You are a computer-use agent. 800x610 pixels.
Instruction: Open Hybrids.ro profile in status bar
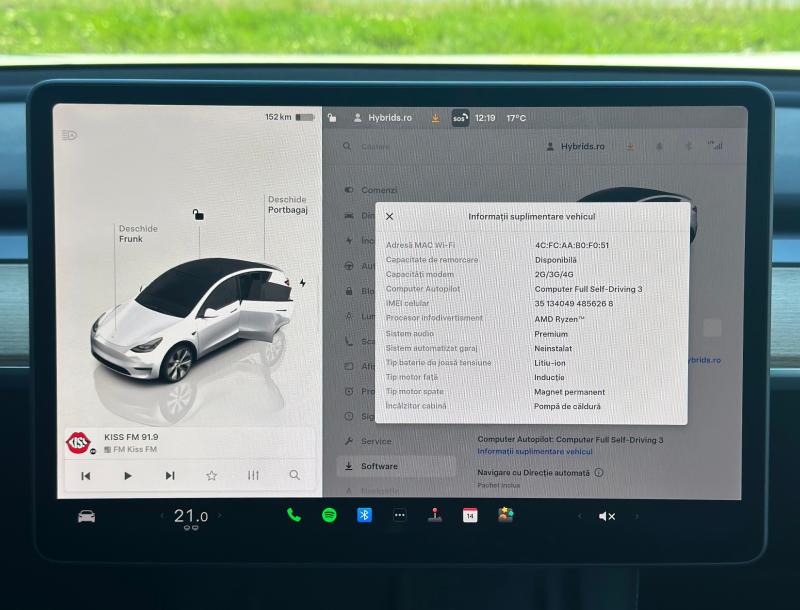(383, 118)
